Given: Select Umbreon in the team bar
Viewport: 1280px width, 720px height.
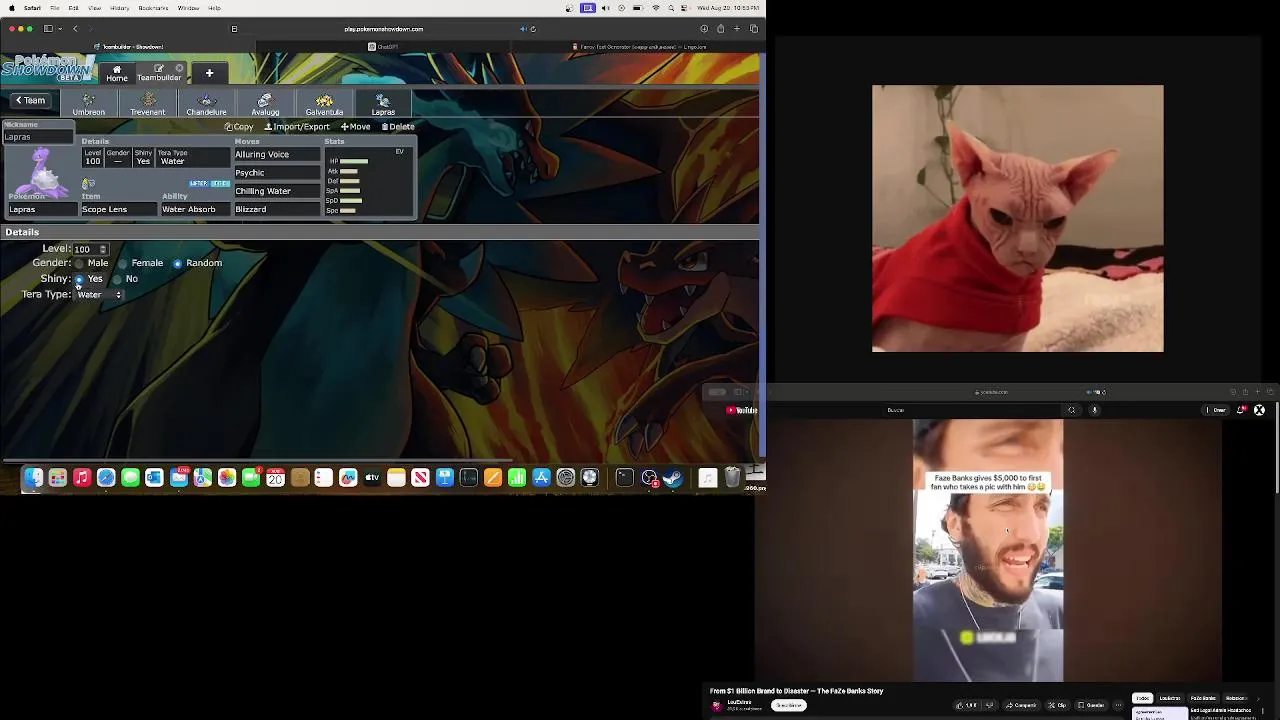Looking at the screenshot, I should point(89,104).
